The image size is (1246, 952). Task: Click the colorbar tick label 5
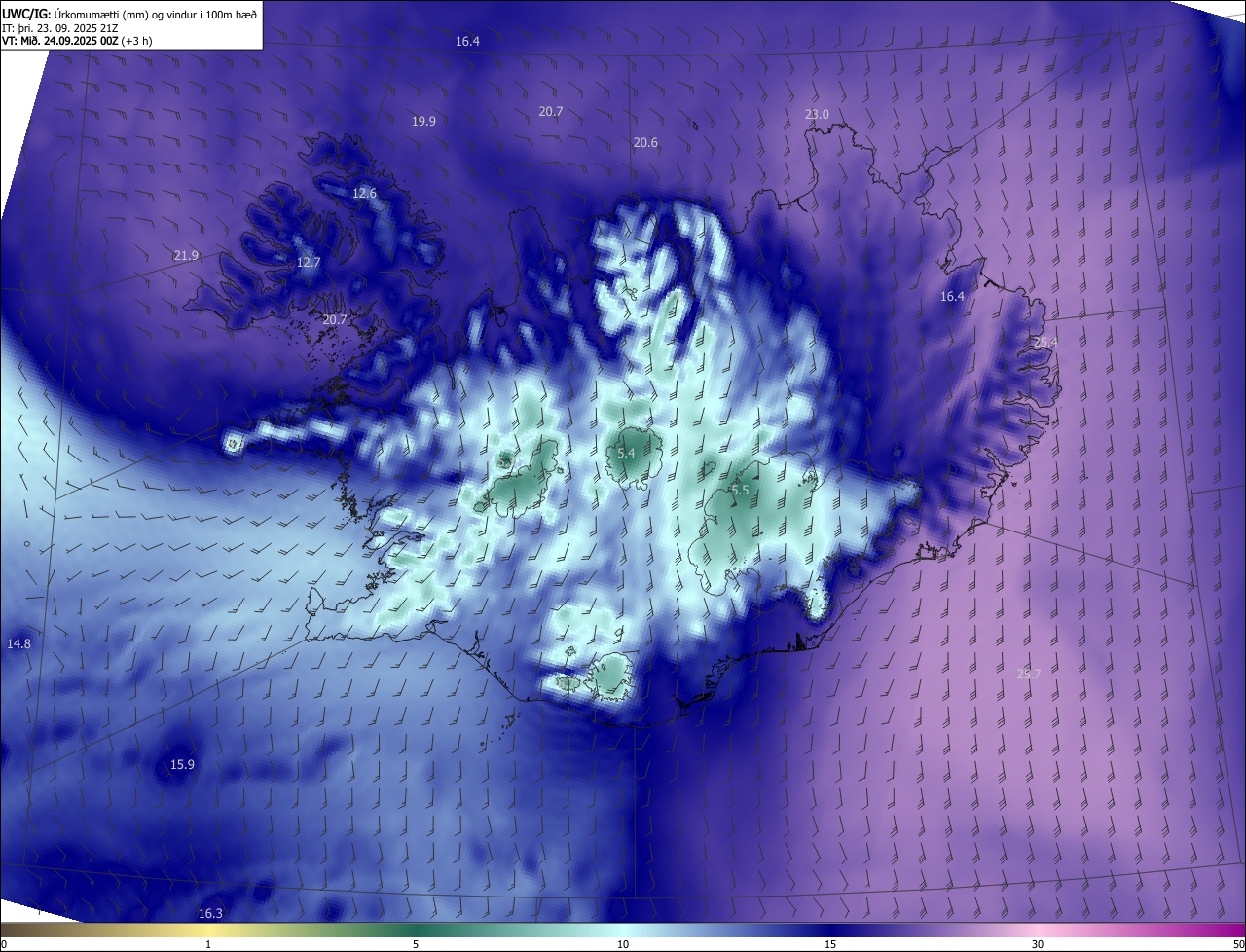(416, 945)
